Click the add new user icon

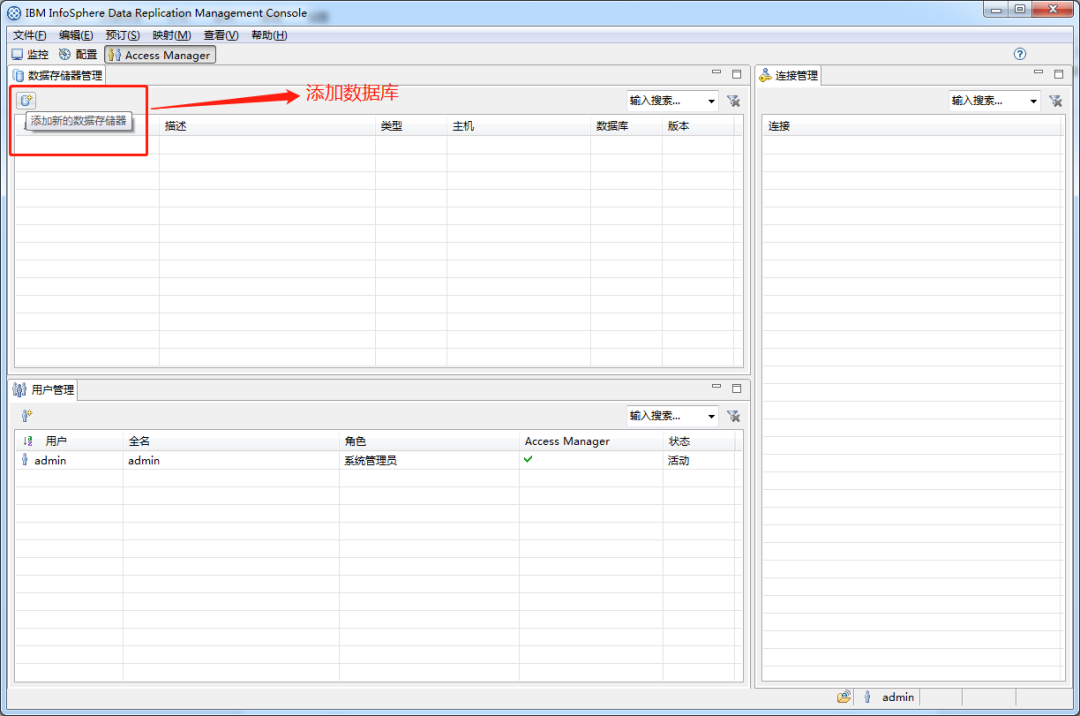tap(26, 415)
